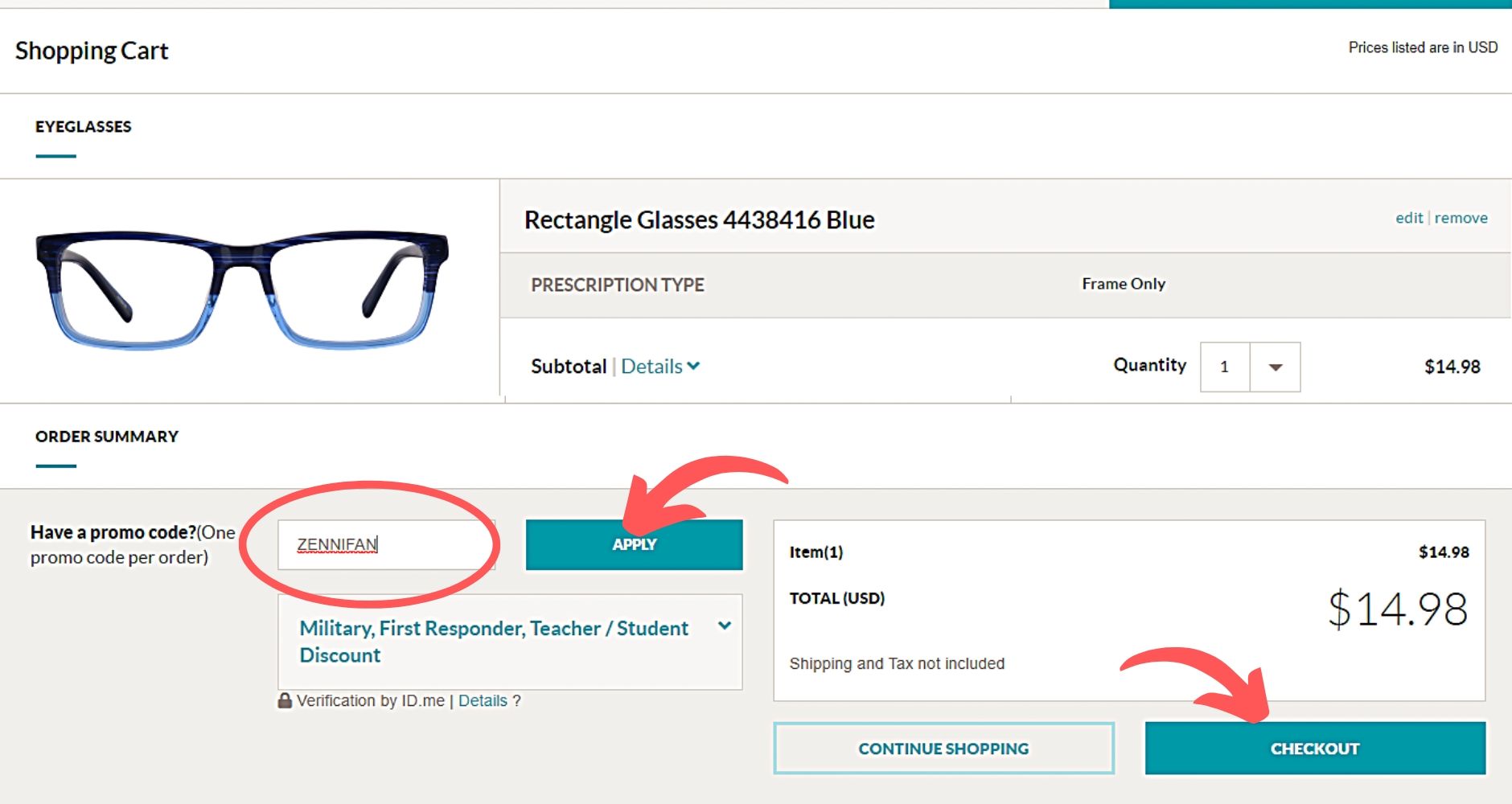Click the edit link for the glasses

coord(1409,218)
